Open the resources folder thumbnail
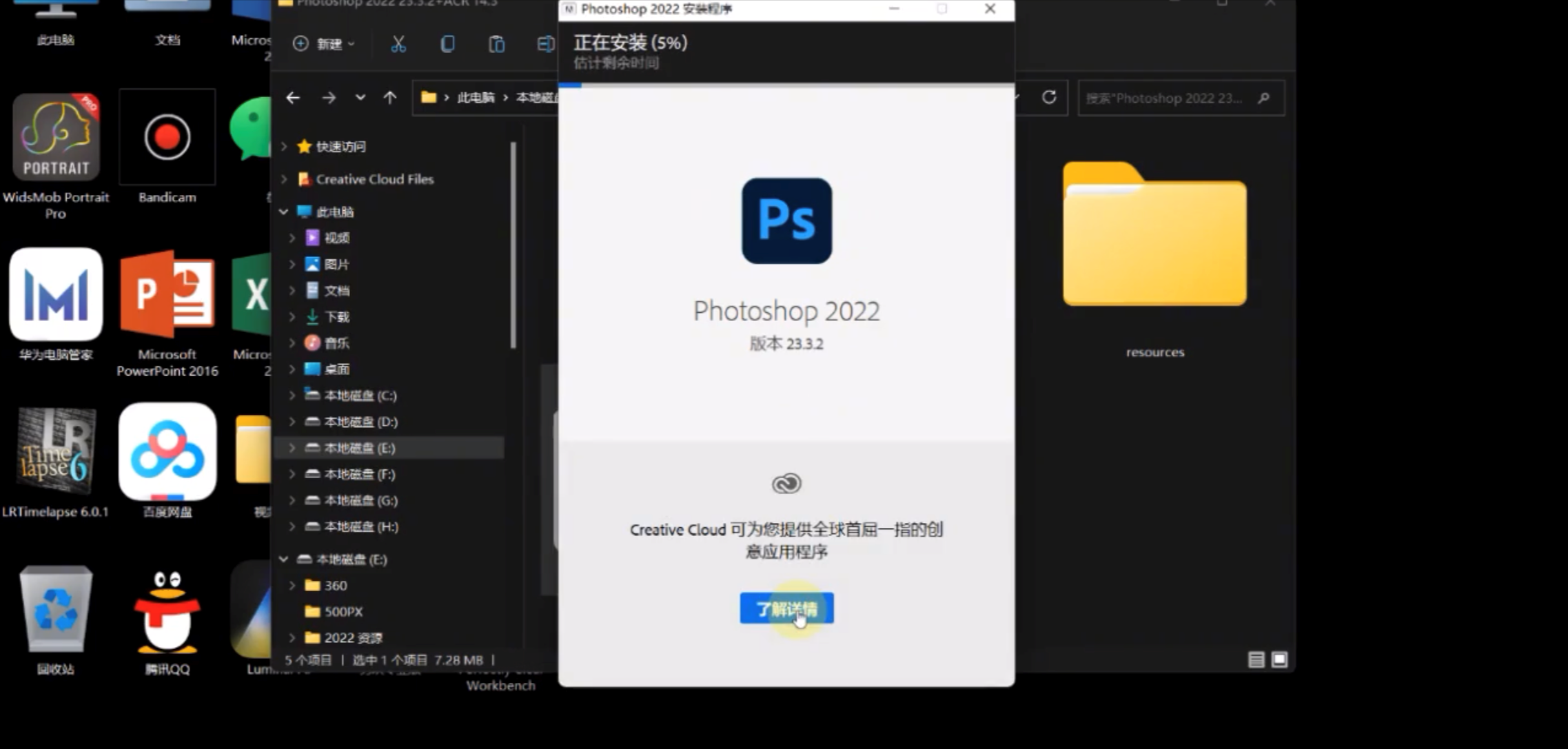Image resolution: width=1568 pixels, height=749 pixels. click(x=1154, y=234)
